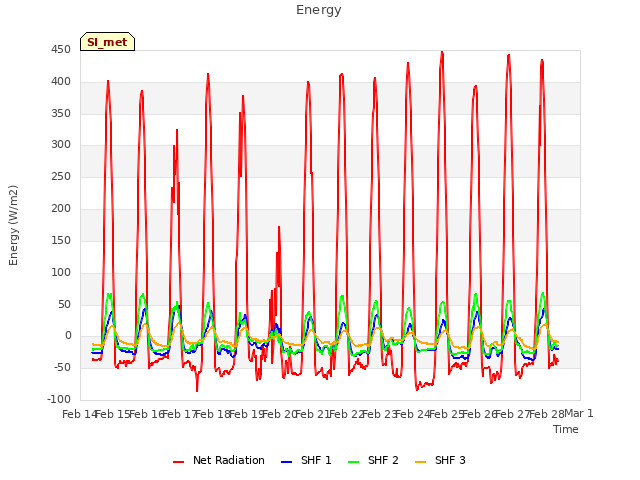Click the 350 y-axis tick label

point(61,113)
